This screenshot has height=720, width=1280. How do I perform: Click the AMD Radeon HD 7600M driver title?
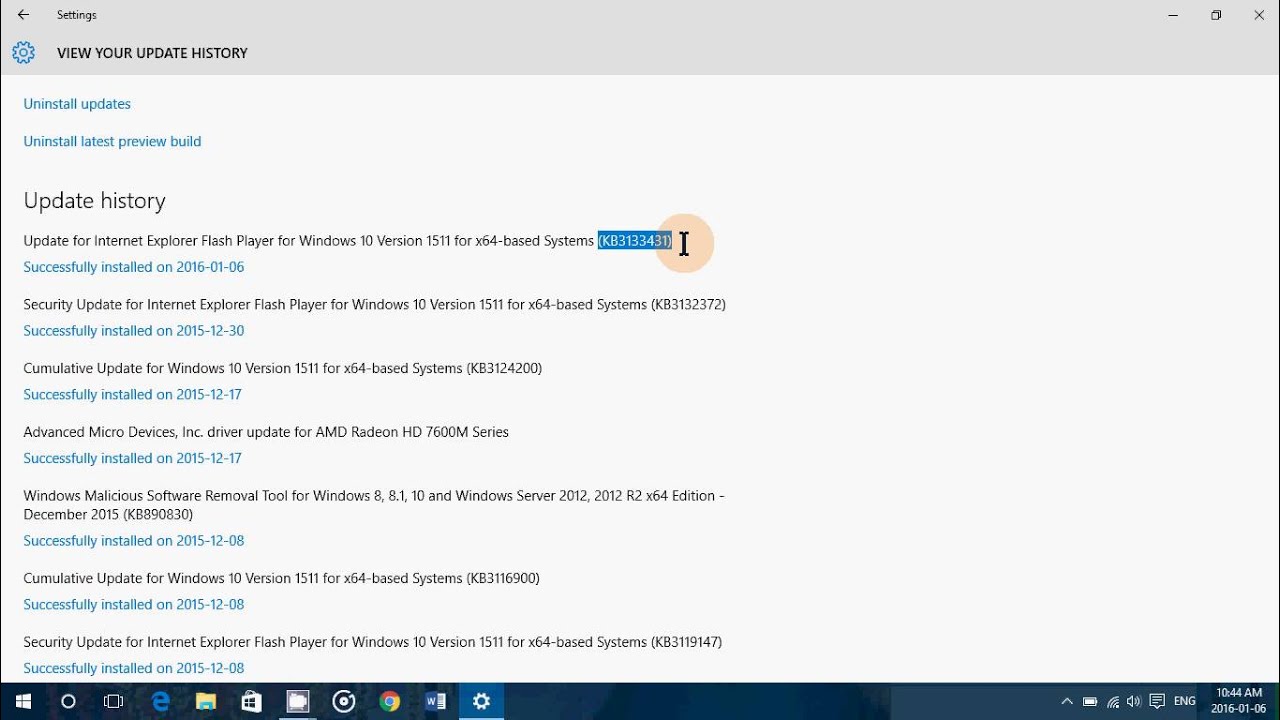(266, 432)
